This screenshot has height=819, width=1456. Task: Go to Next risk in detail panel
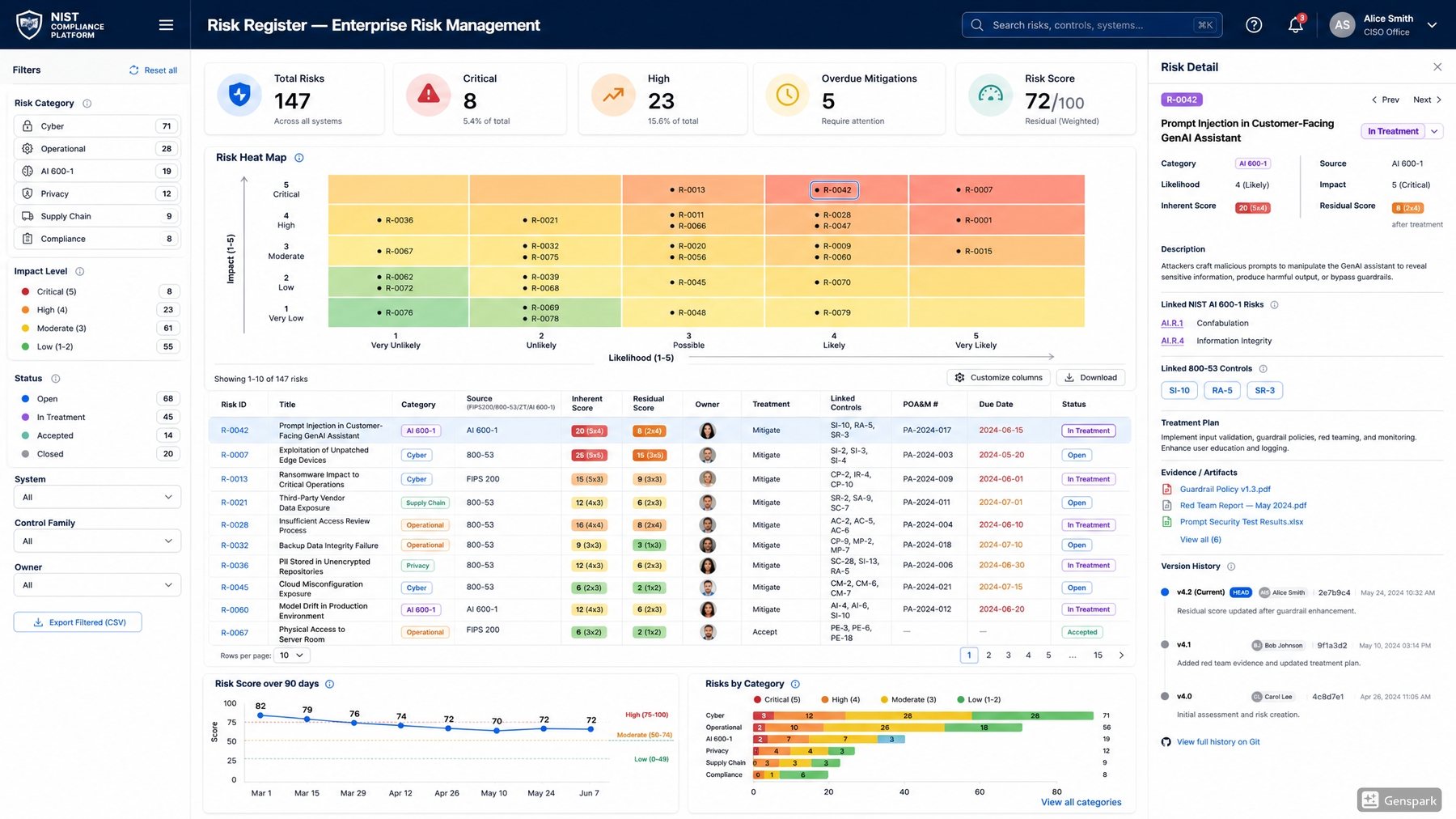point(1428,100)
